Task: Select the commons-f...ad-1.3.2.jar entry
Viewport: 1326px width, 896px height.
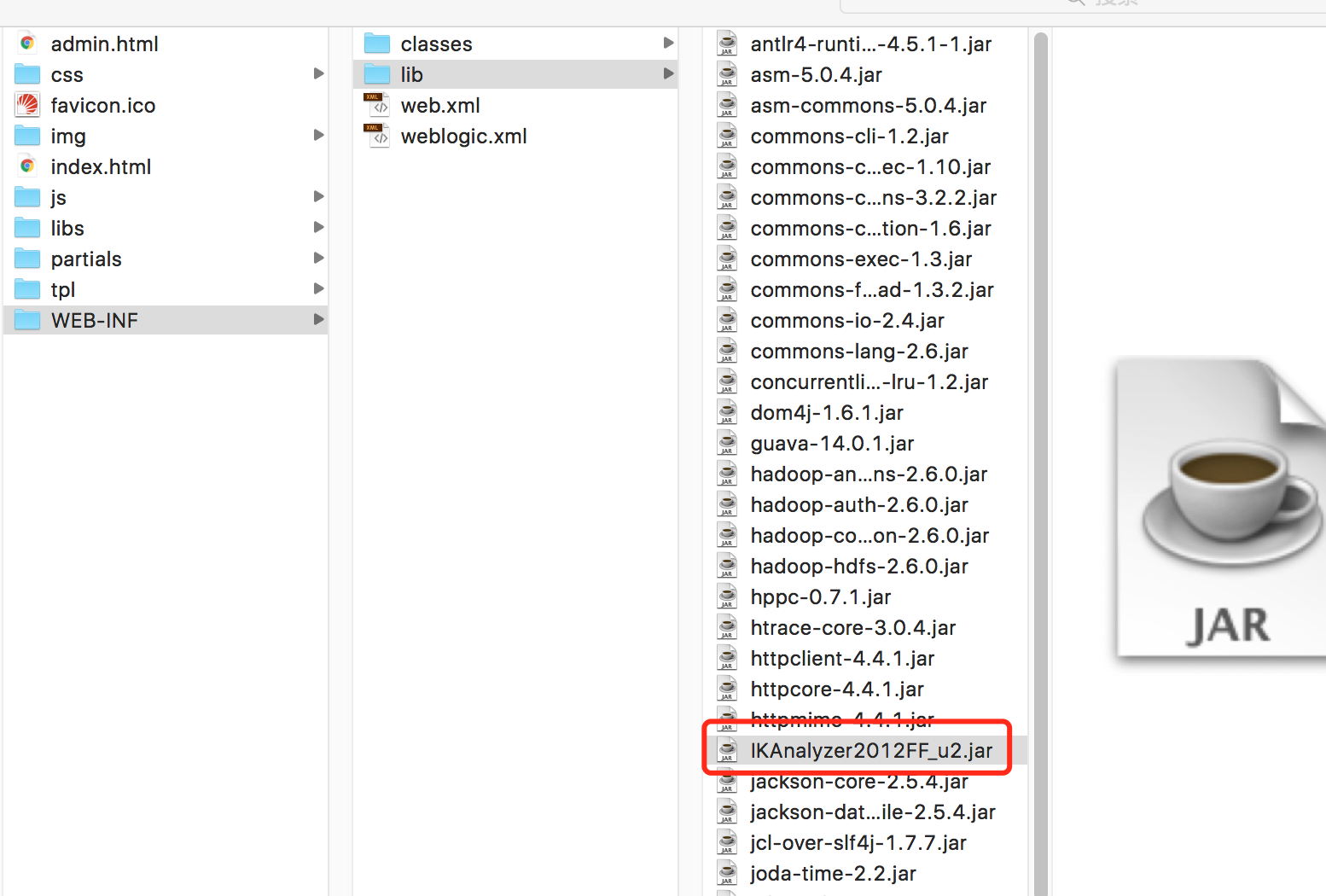Action: click(x=872, y=289)
